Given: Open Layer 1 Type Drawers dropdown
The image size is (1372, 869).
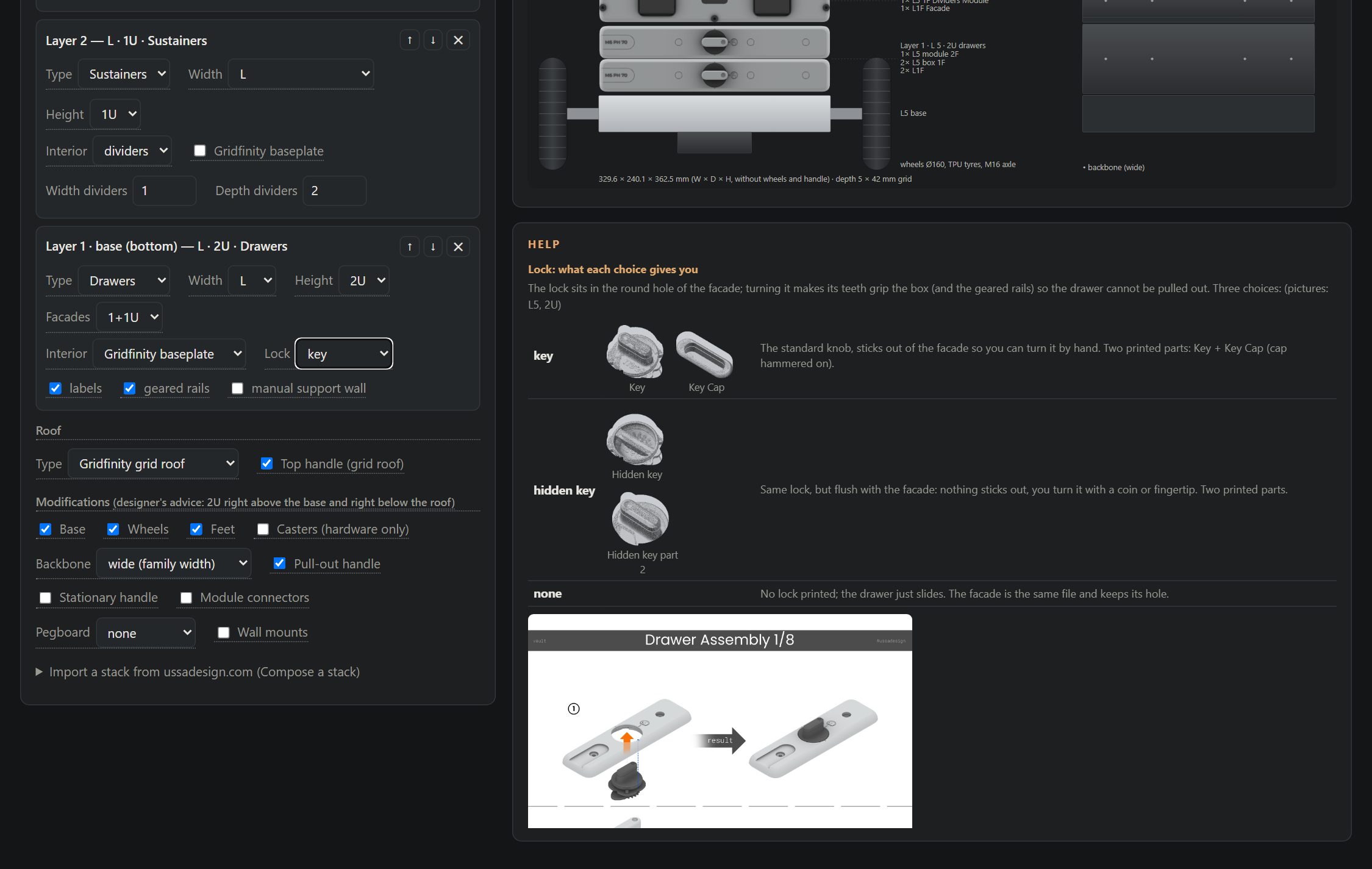Looking at the screenshot, I should 124,281.
